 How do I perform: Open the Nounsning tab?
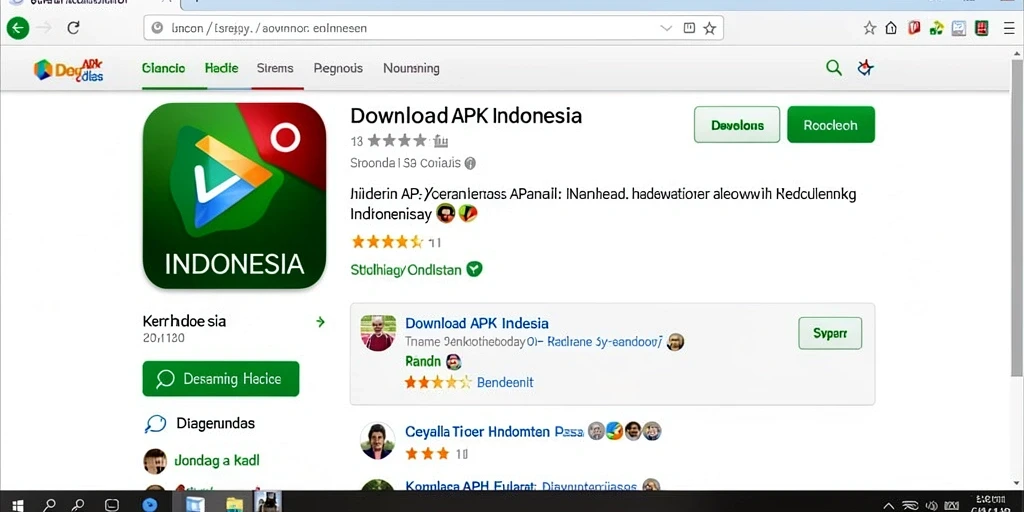(x=411, y=68)
